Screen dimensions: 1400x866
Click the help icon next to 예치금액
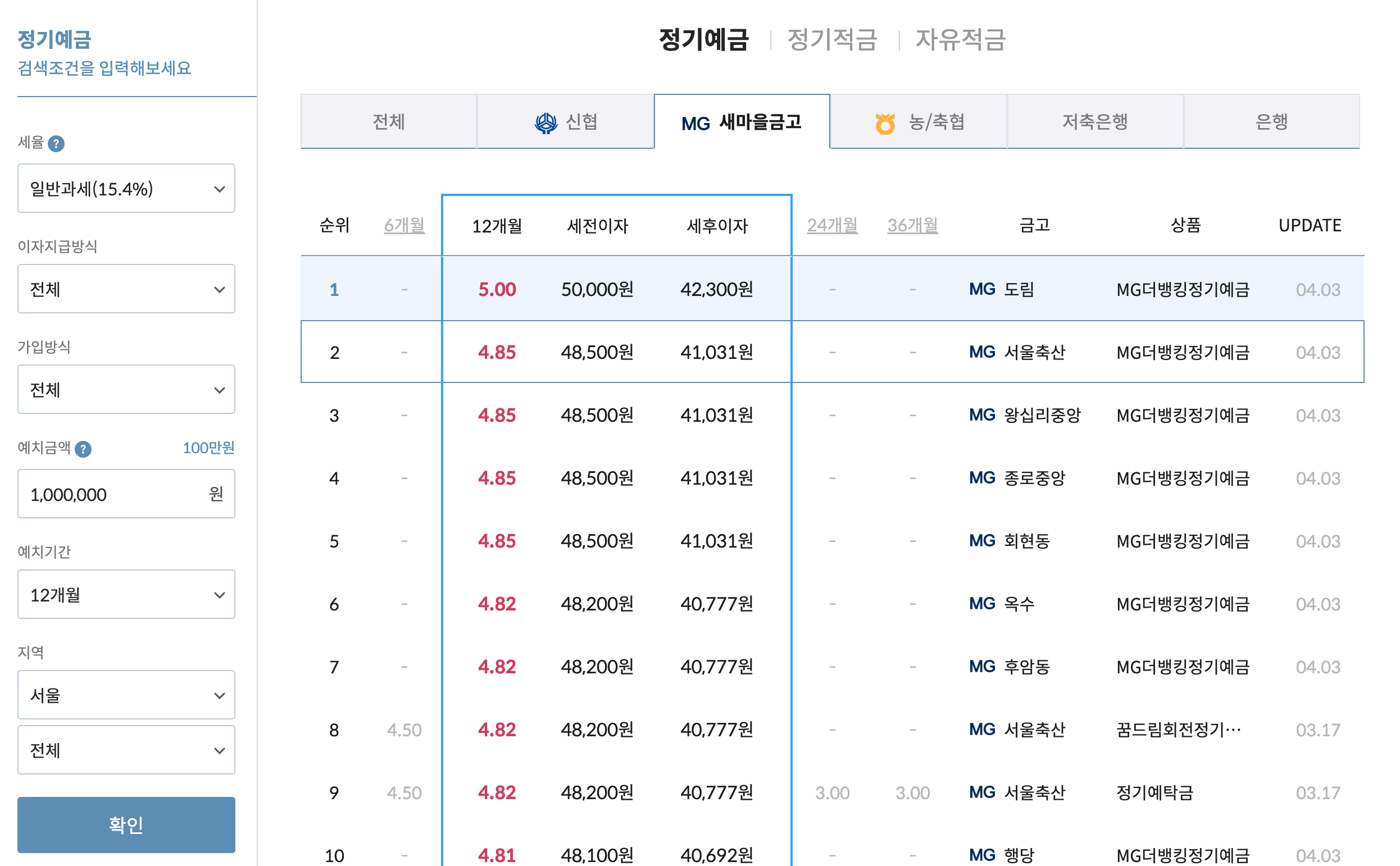(x=83, y=449)
